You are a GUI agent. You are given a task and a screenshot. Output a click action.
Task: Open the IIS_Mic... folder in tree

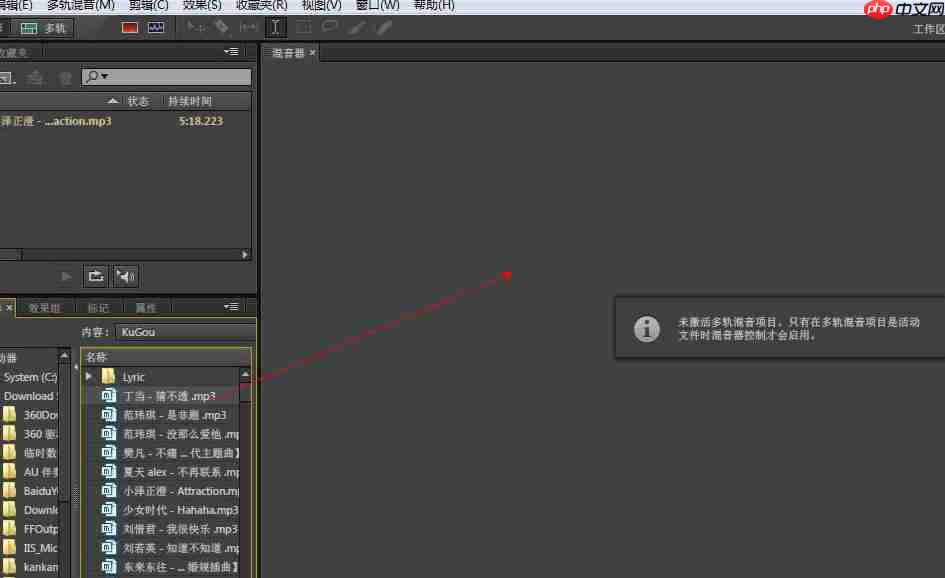(x=30, y=548)
